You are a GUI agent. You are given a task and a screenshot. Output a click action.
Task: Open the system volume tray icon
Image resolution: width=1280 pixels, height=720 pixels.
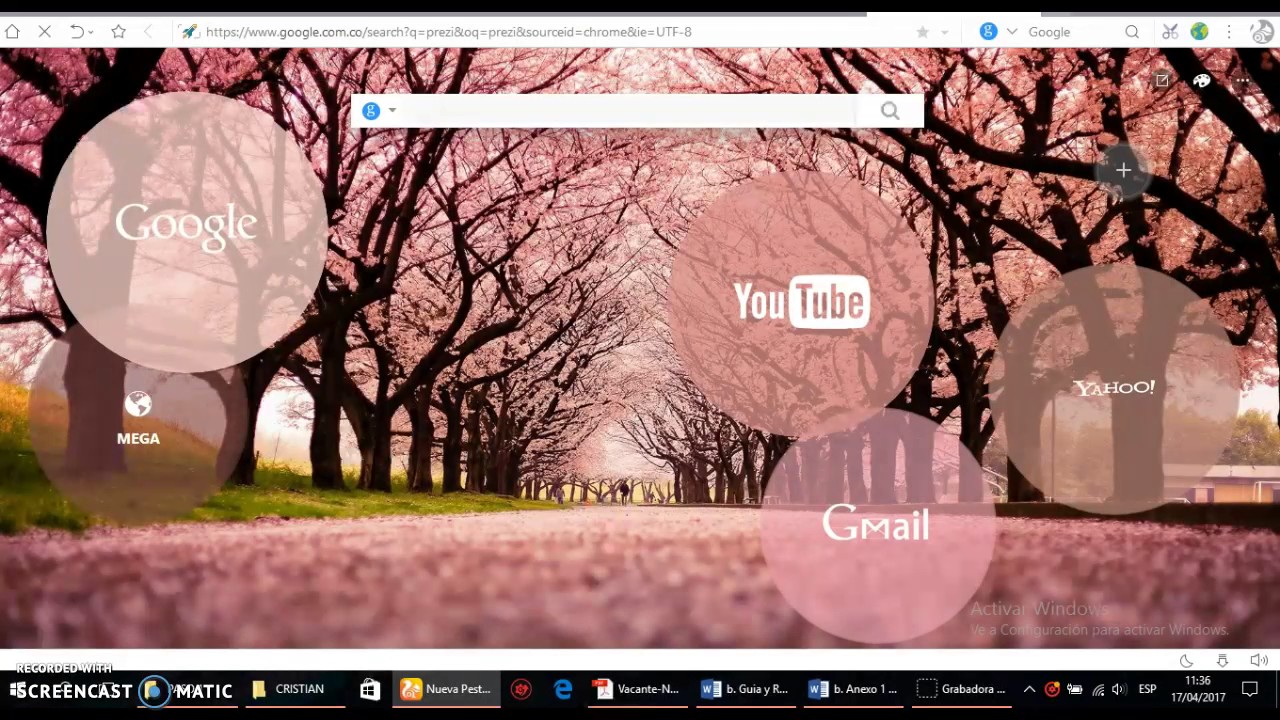point(1119,689)
